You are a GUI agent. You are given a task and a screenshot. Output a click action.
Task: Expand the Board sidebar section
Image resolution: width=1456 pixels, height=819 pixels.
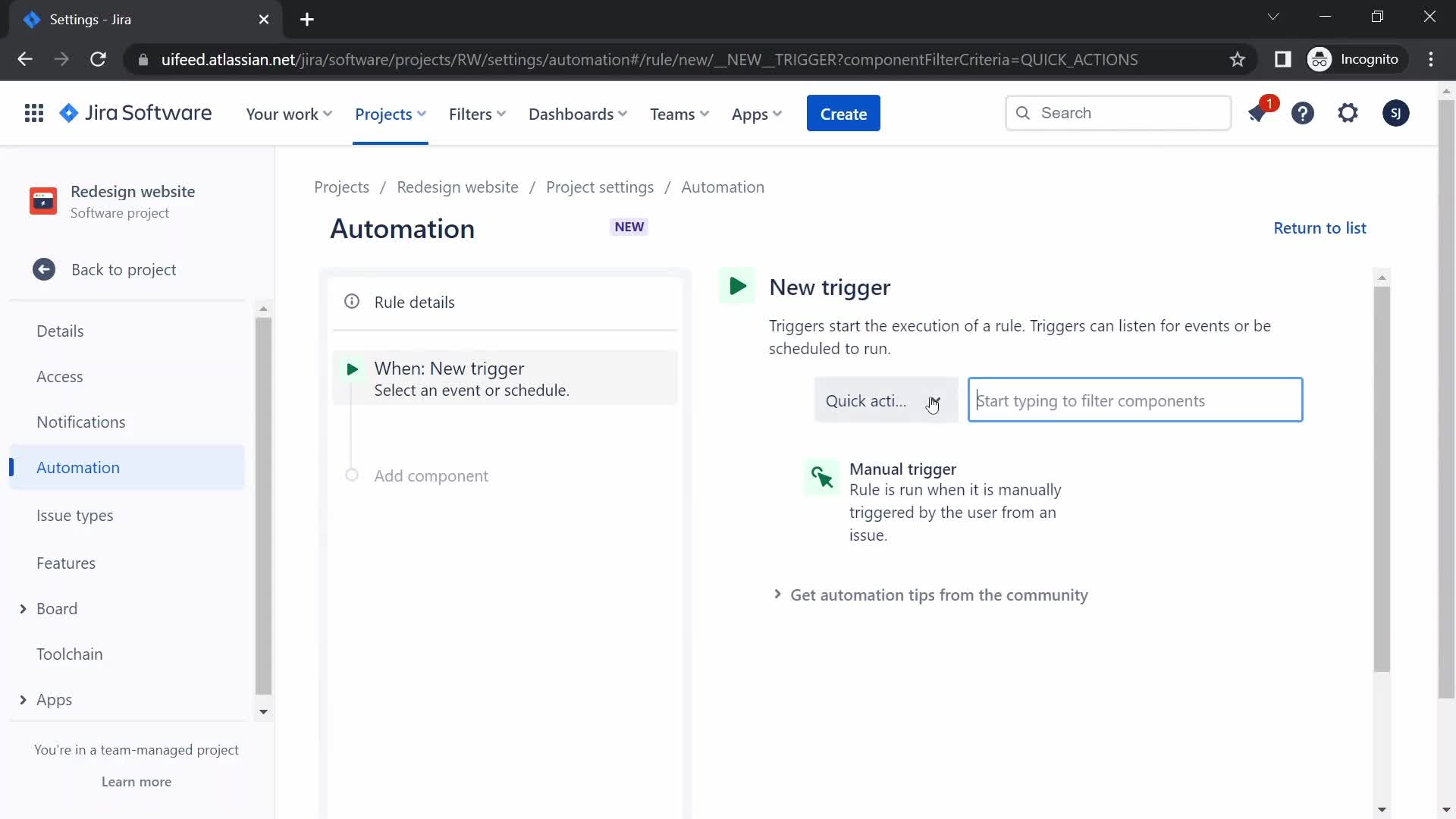[22, 608]
